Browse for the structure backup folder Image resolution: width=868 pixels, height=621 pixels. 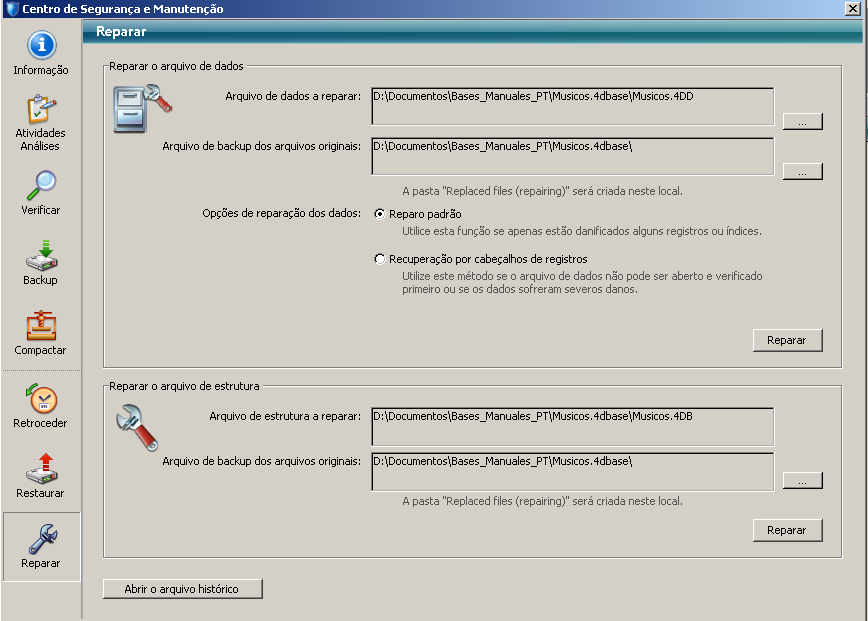click(x=803, y=480)
